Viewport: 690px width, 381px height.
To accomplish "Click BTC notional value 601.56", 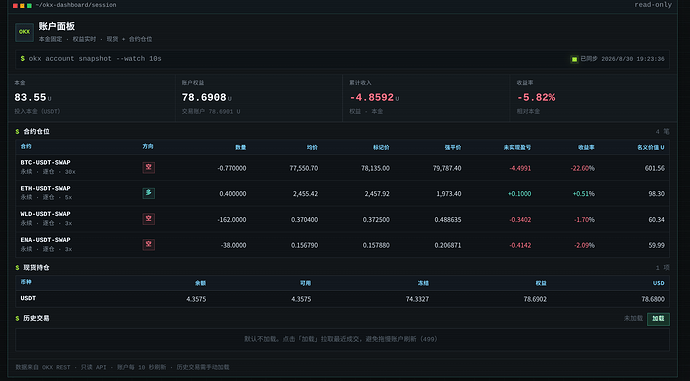I will tap(655, 168).
